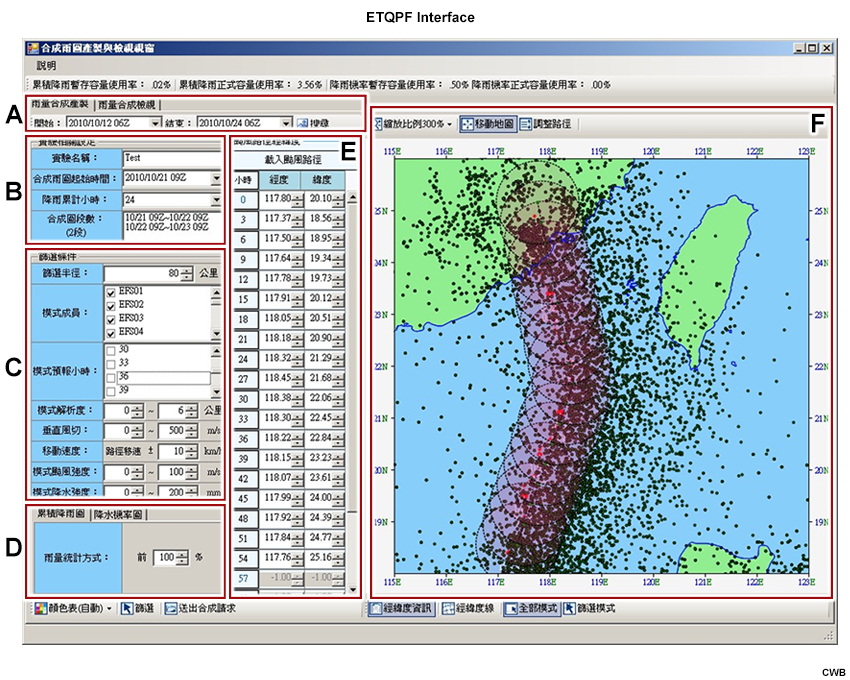Click the 緯度 latitude column header
The height and width of the screenshot is (680, 850).
pyautogui.click(x=321, y=179)
